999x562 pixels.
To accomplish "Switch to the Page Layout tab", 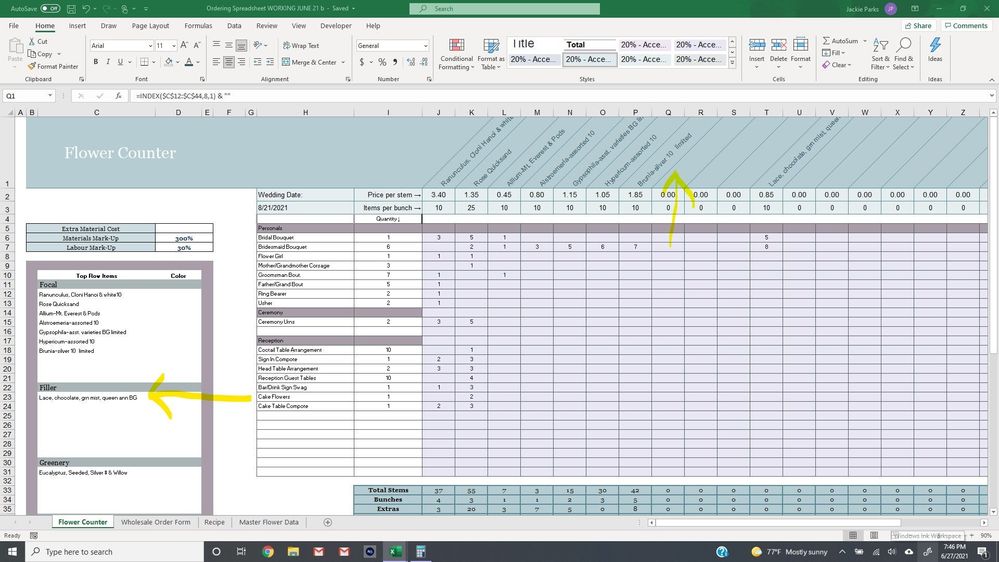I will [x=150, y=26].
